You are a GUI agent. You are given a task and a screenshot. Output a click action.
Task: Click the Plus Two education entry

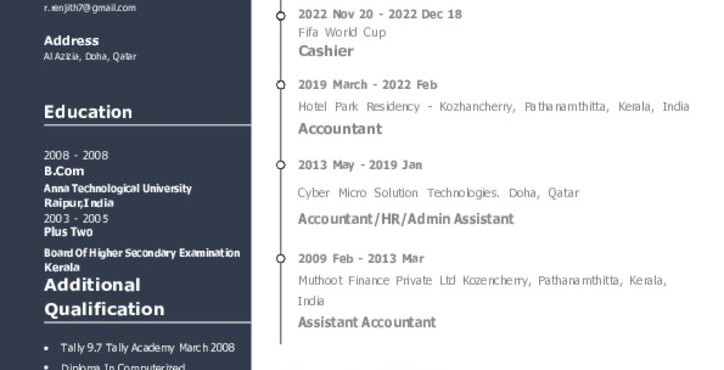(68, 232)
